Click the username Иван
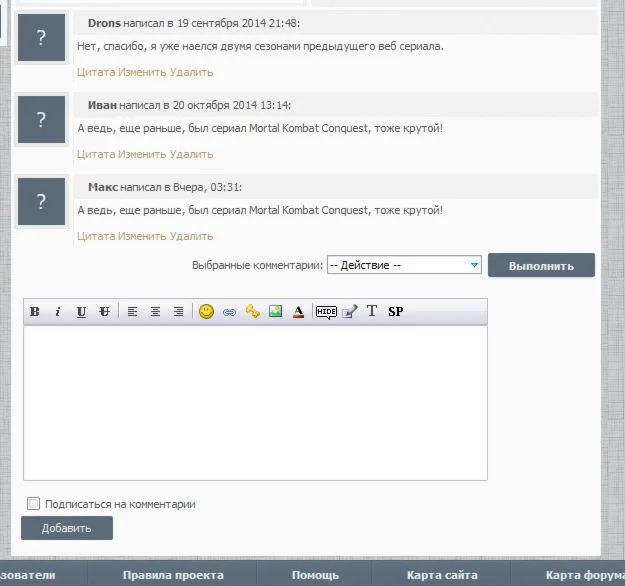This screenshot has width=625, height=586. coord(102,105)
